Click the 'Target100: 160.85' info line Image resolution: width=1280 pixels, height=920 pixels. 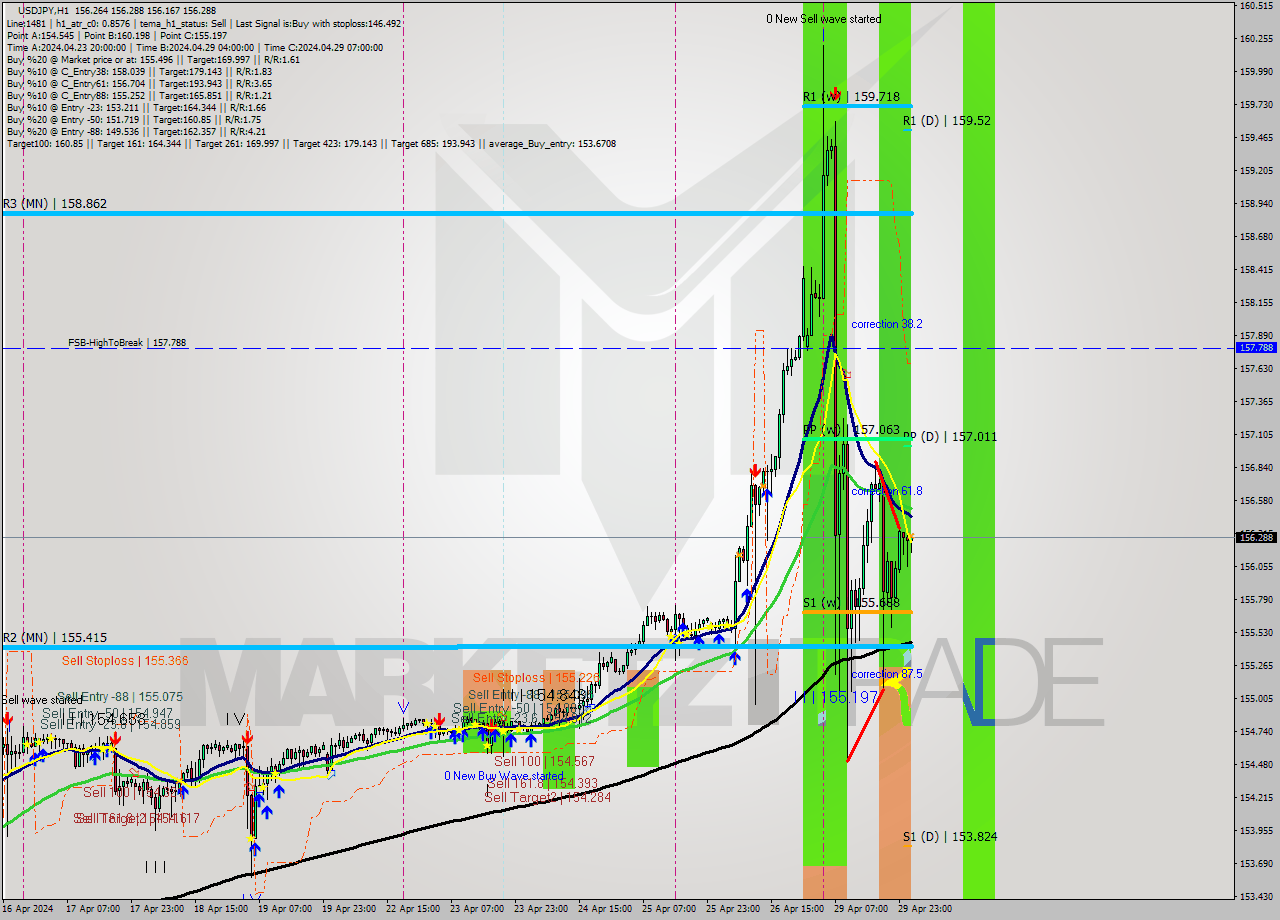[x=311, y=144]
